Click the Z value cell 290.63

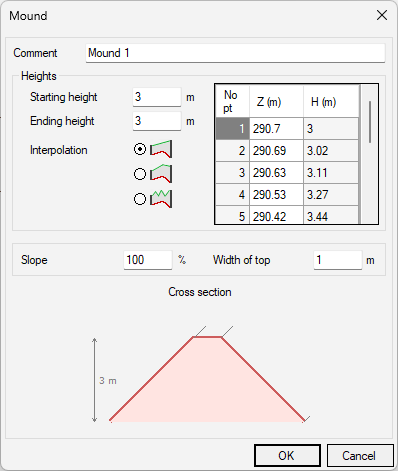[276, 173]
